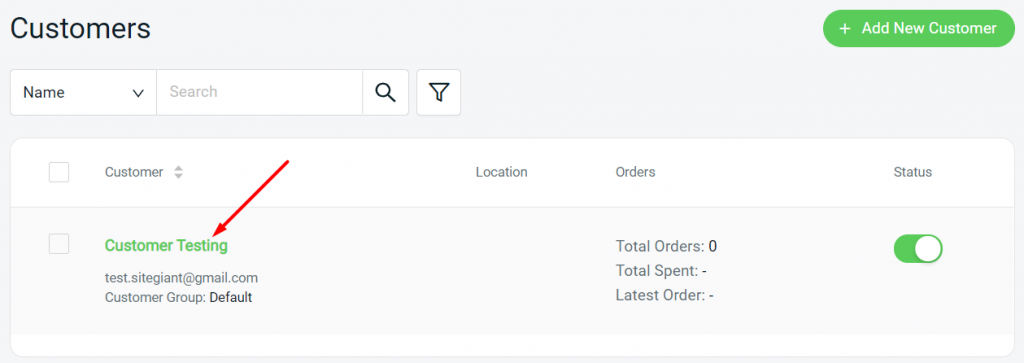
Task: Focus the Search text field
Action: coord(259,93)
